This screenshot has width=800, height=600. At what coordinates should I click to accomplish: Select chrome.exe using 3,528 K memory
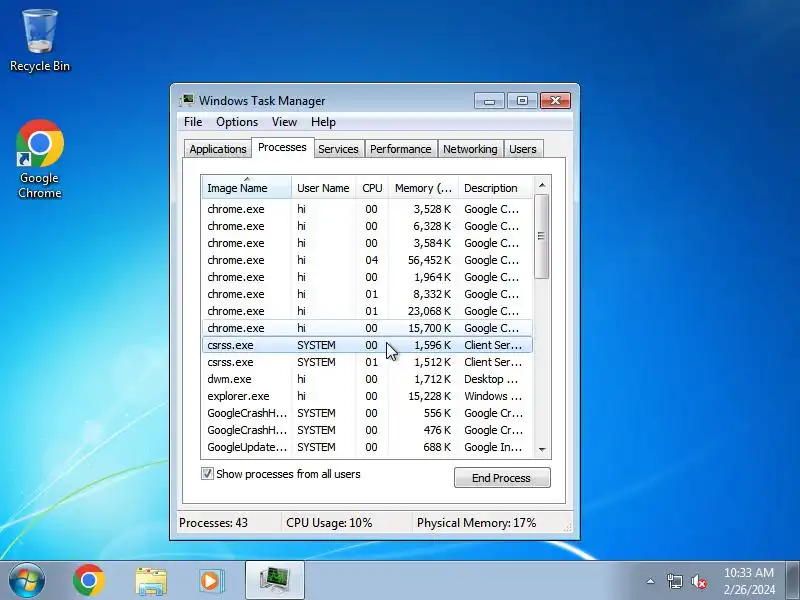(367, 209)
